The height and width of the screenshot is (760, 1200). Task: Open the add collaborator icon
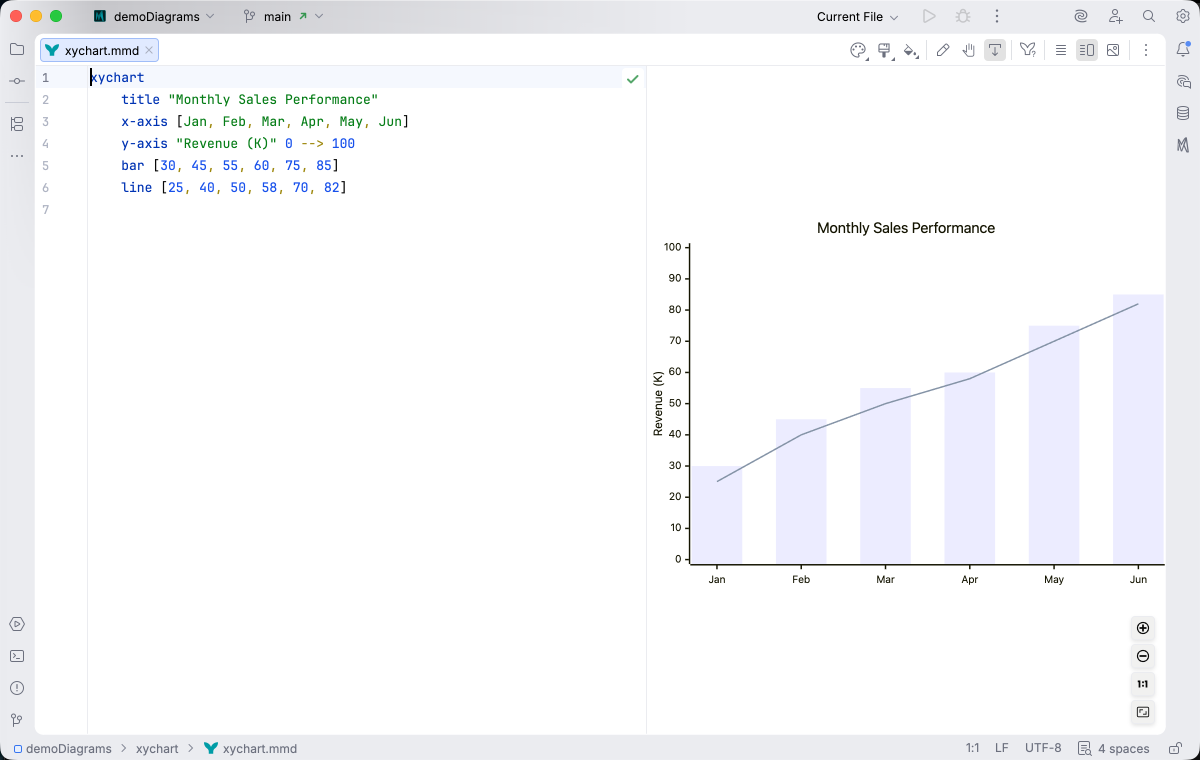[1115, 16]
